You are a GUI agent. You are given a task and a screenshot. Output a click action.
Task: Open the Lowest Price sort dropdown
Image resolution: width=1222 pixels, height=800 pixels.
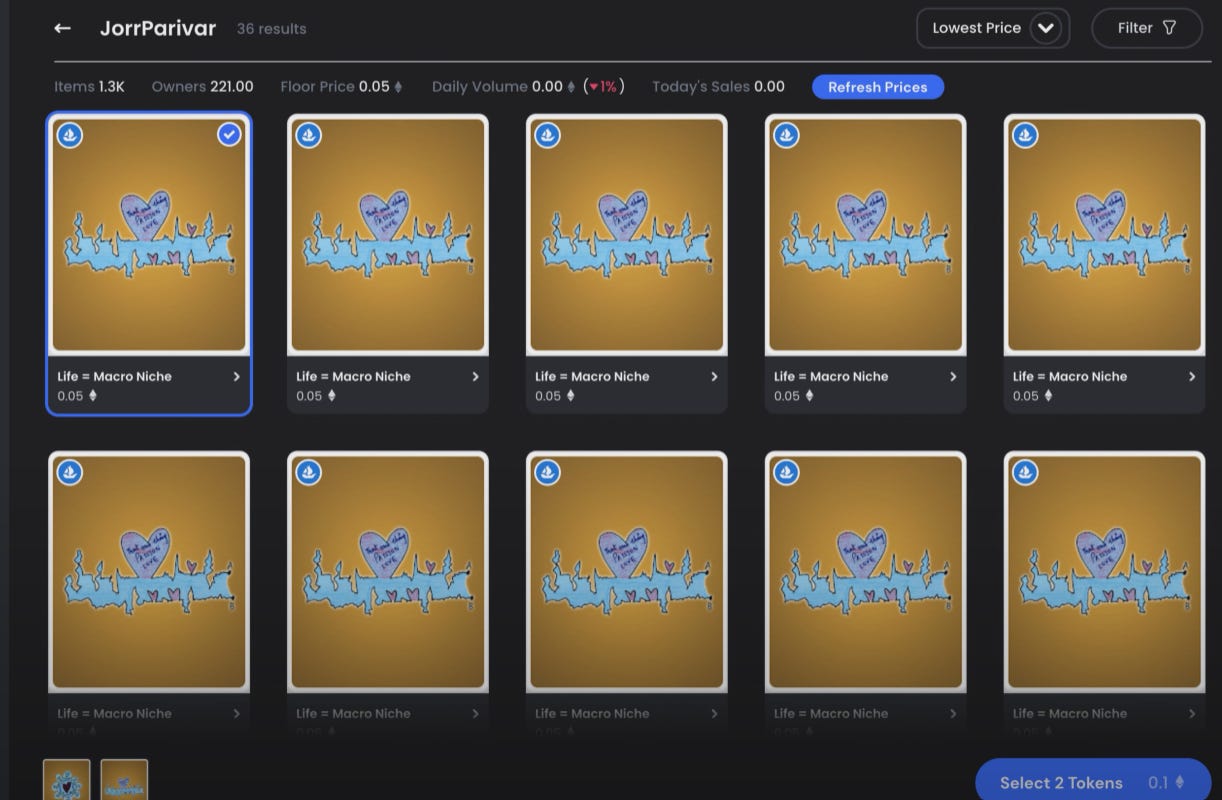[x=993, y=28]
